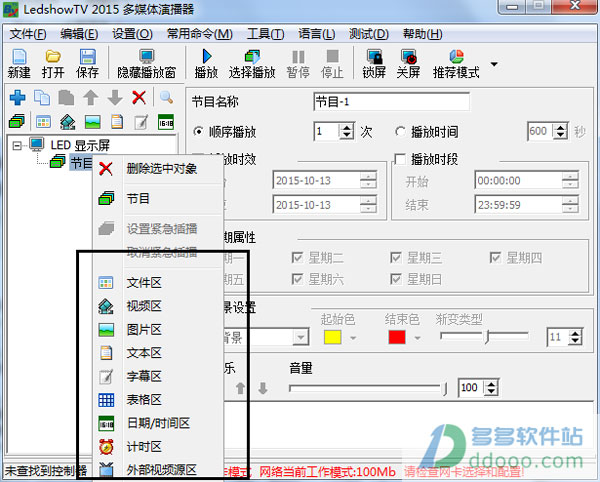Toggle the 星期日 checkbox
This screenshot has height=482, width=600.
pyautogui.click(x=396, y=279)
